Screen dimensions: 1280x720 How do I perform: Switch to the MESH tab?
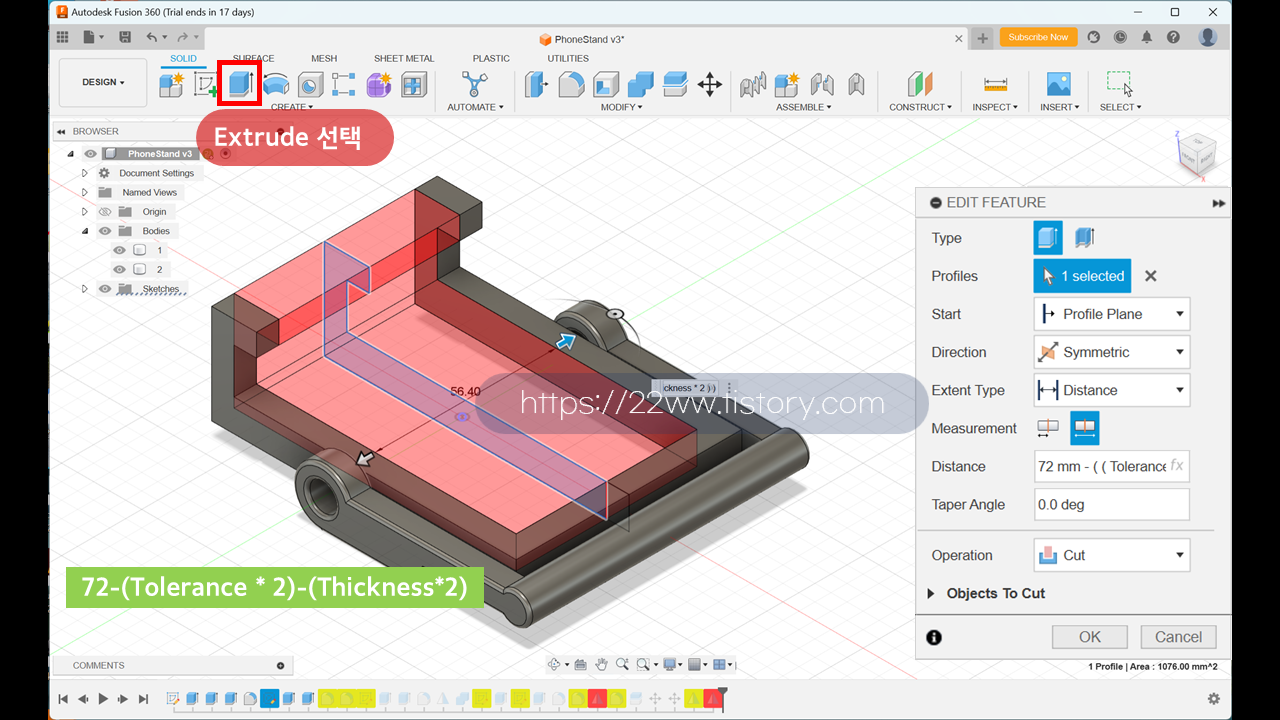pyautogui.click(x=324, y=58)
